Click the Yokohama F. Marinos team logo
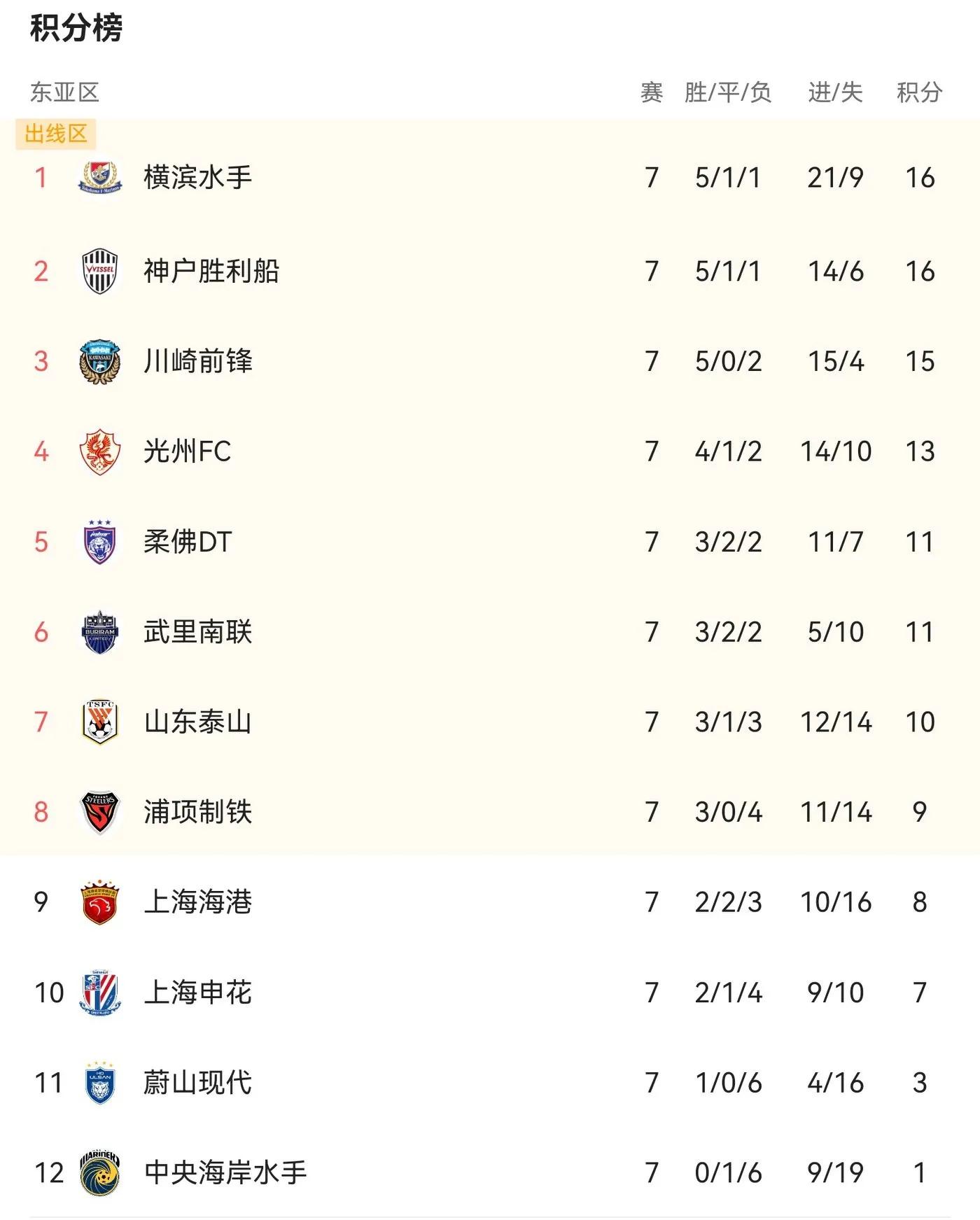The height and width of the screenshot is (1220, 980). click(100, 178)
